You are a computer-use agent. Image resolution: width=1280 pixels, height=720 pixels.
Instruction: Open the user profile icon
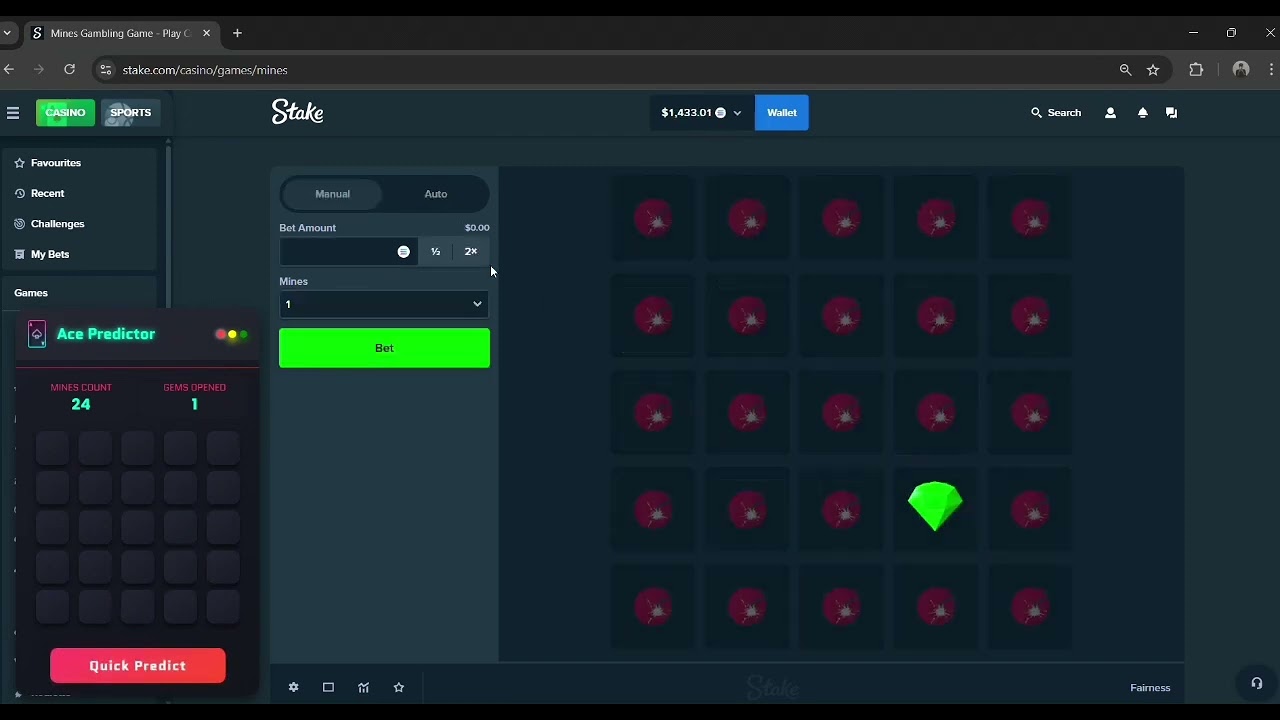1110,113
